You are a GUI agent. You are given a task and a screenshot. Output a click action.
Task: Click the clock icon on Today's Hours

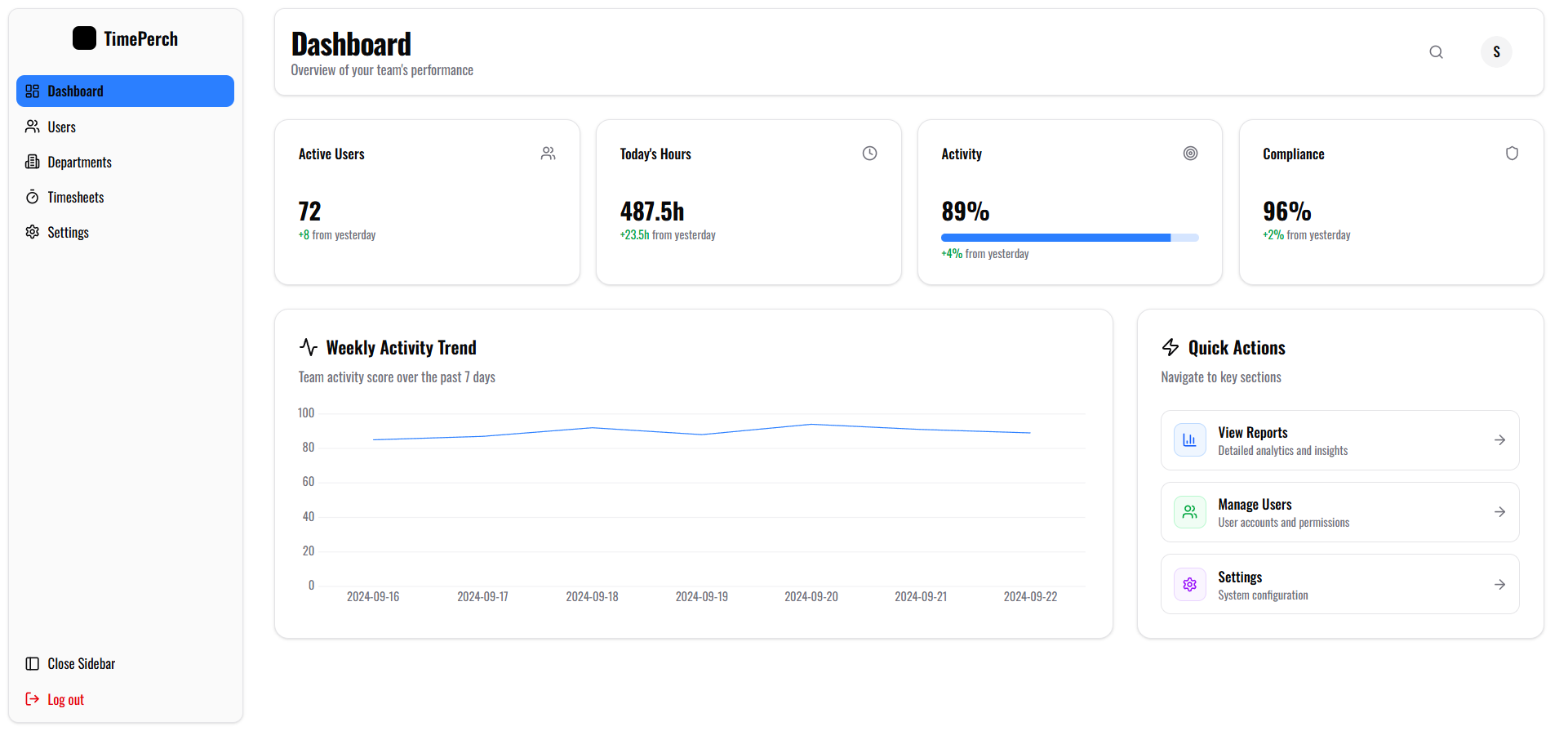[869, 154]
